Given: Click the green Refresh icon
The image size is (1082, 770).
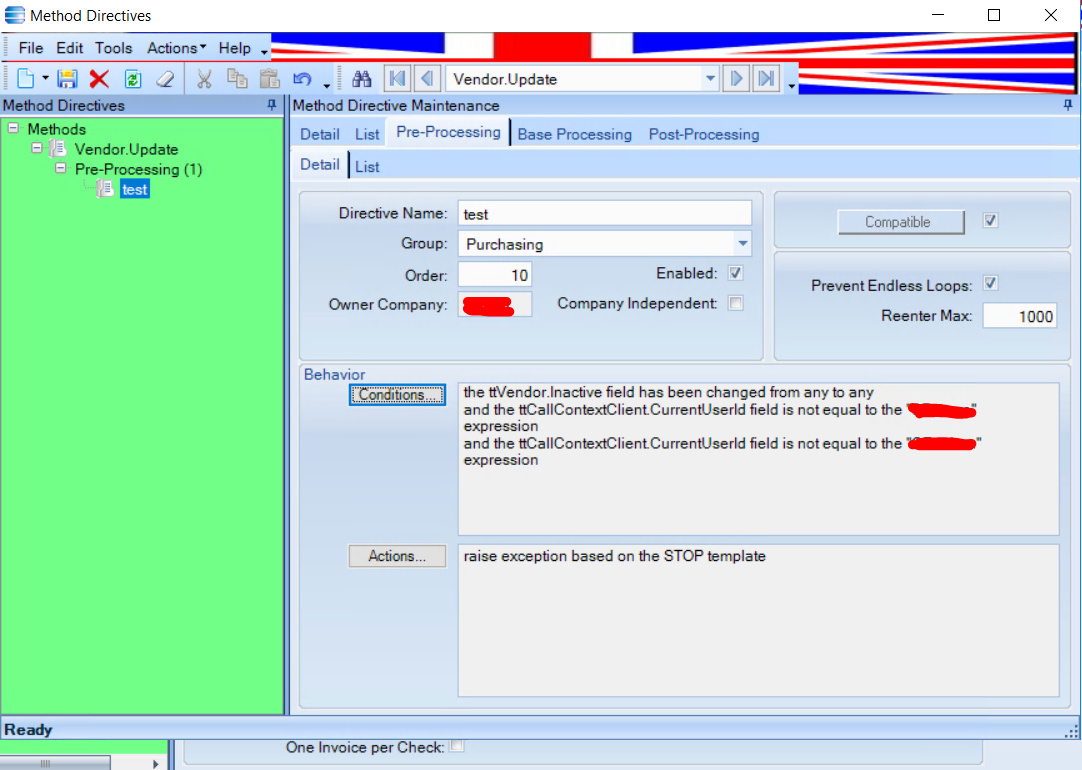Looking at the screenshot, I should coord(133,79).
